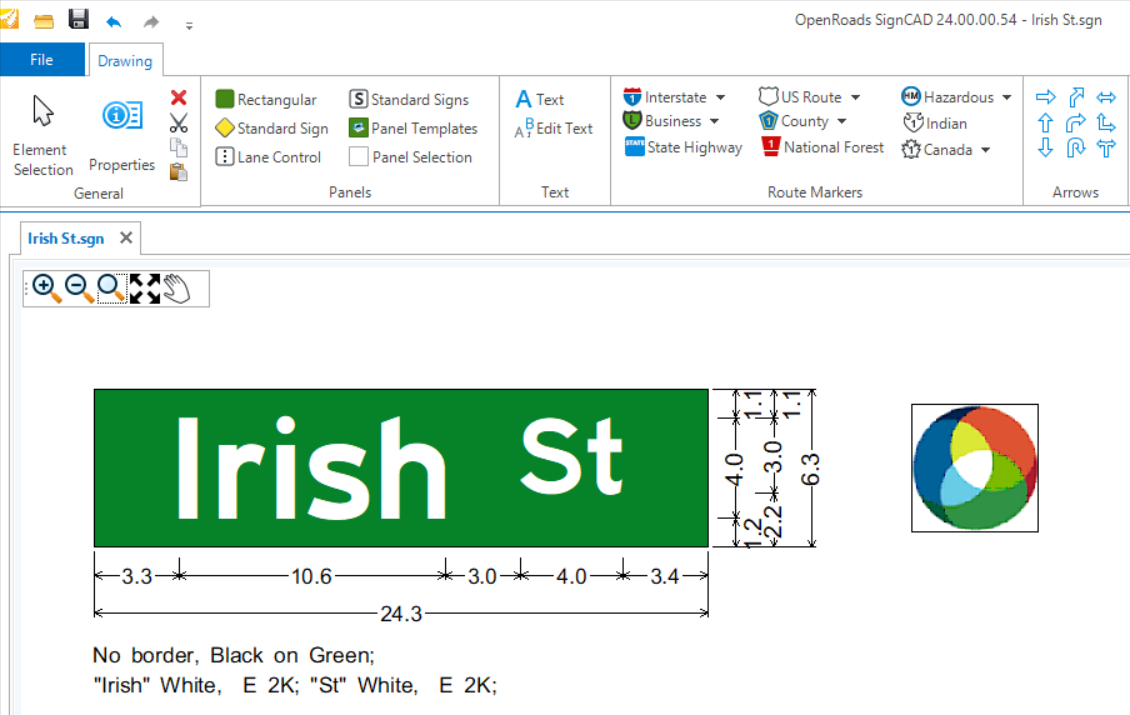The width and height of the screenshot is (1130, 715).
Task: Select the Text tool
Action: point(540,99)
